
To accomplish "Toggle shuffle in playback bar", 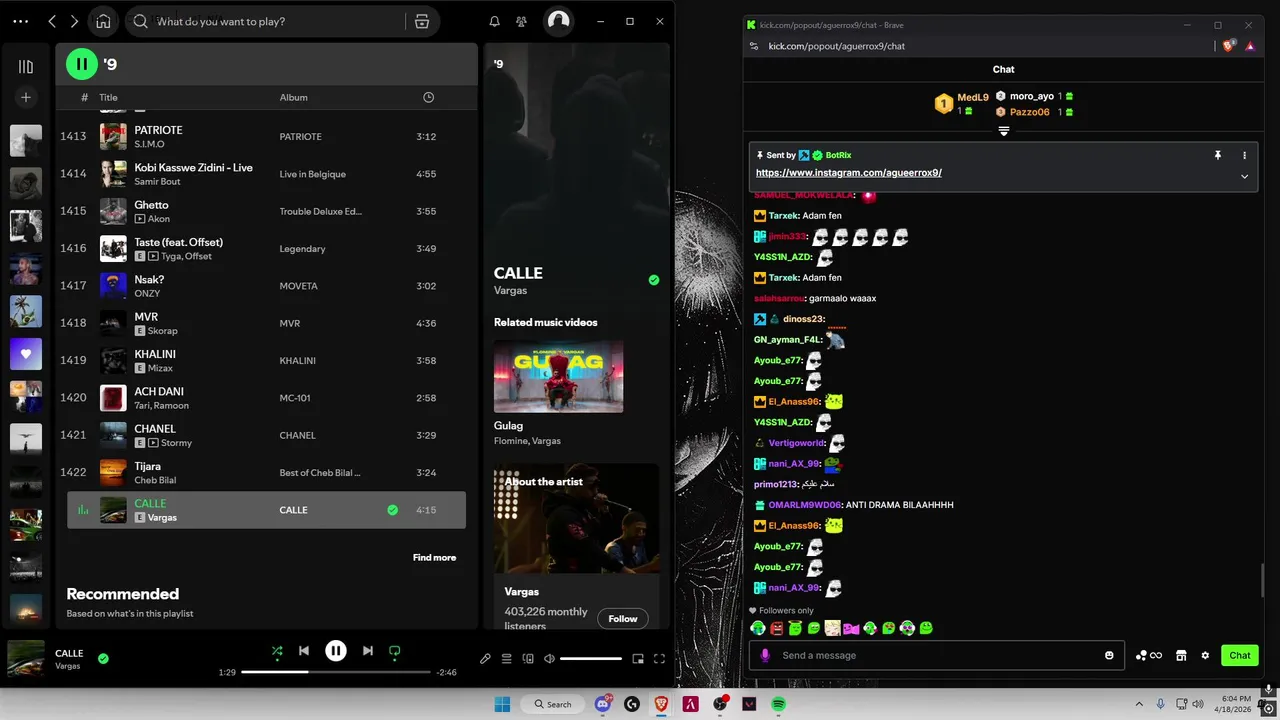I will (x=277, y=651).
